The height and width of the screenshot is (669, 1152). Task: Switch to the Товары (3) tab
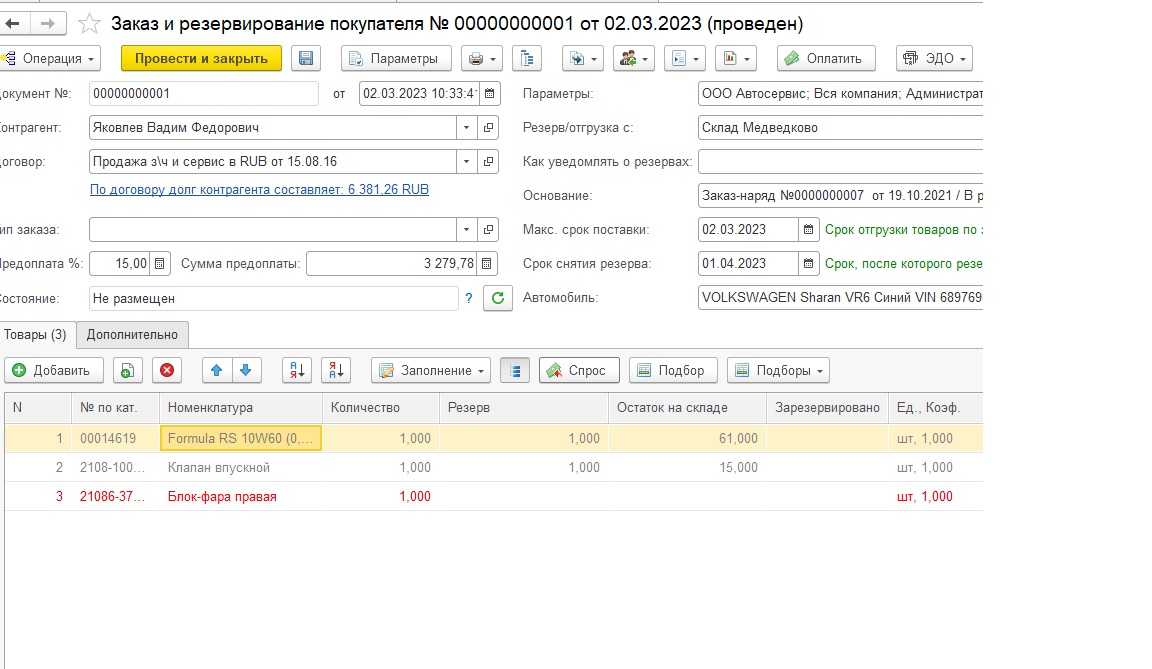pyautogui.click(x=35, y=335)
